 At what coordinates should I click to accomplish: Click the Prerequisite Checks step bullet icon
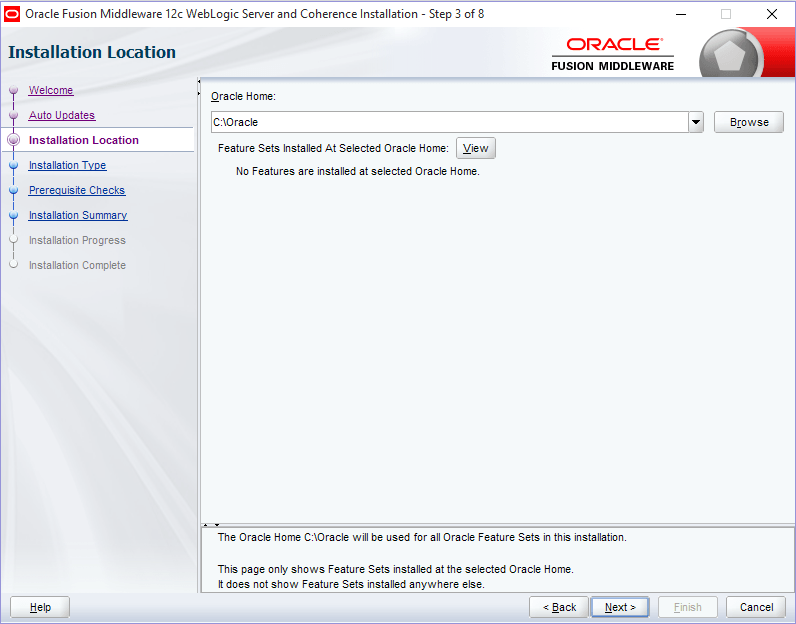(14, 191)
